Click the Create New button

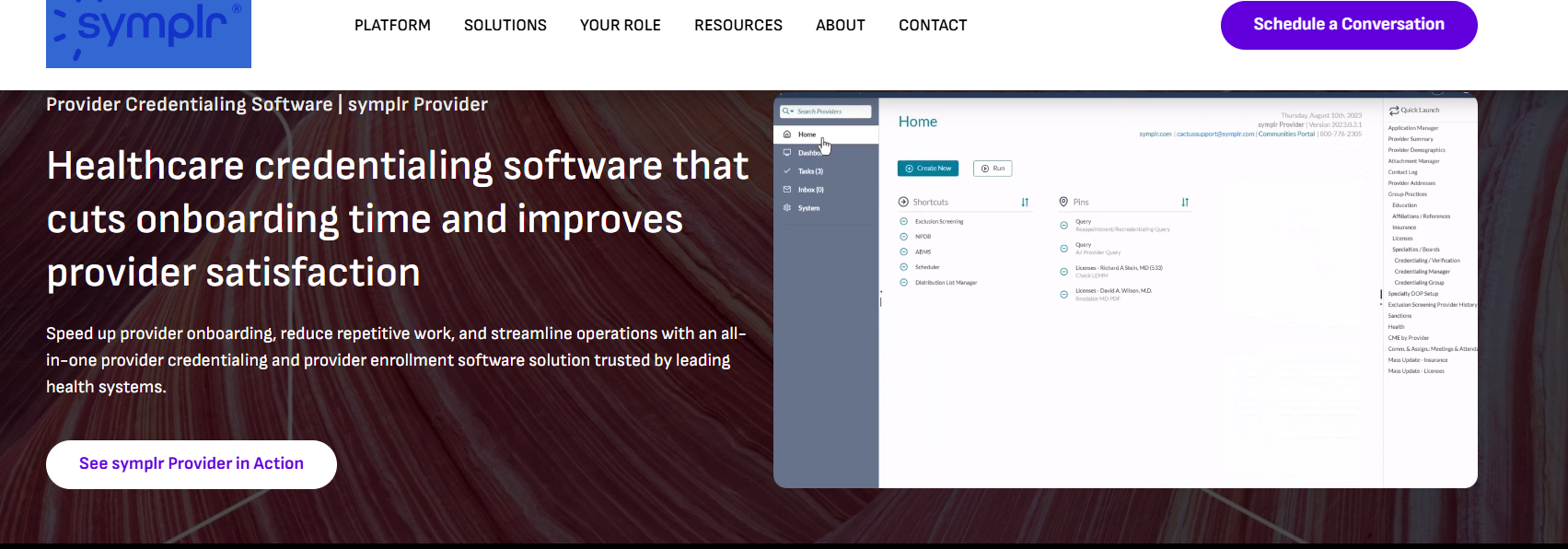[x=928, y=169]
